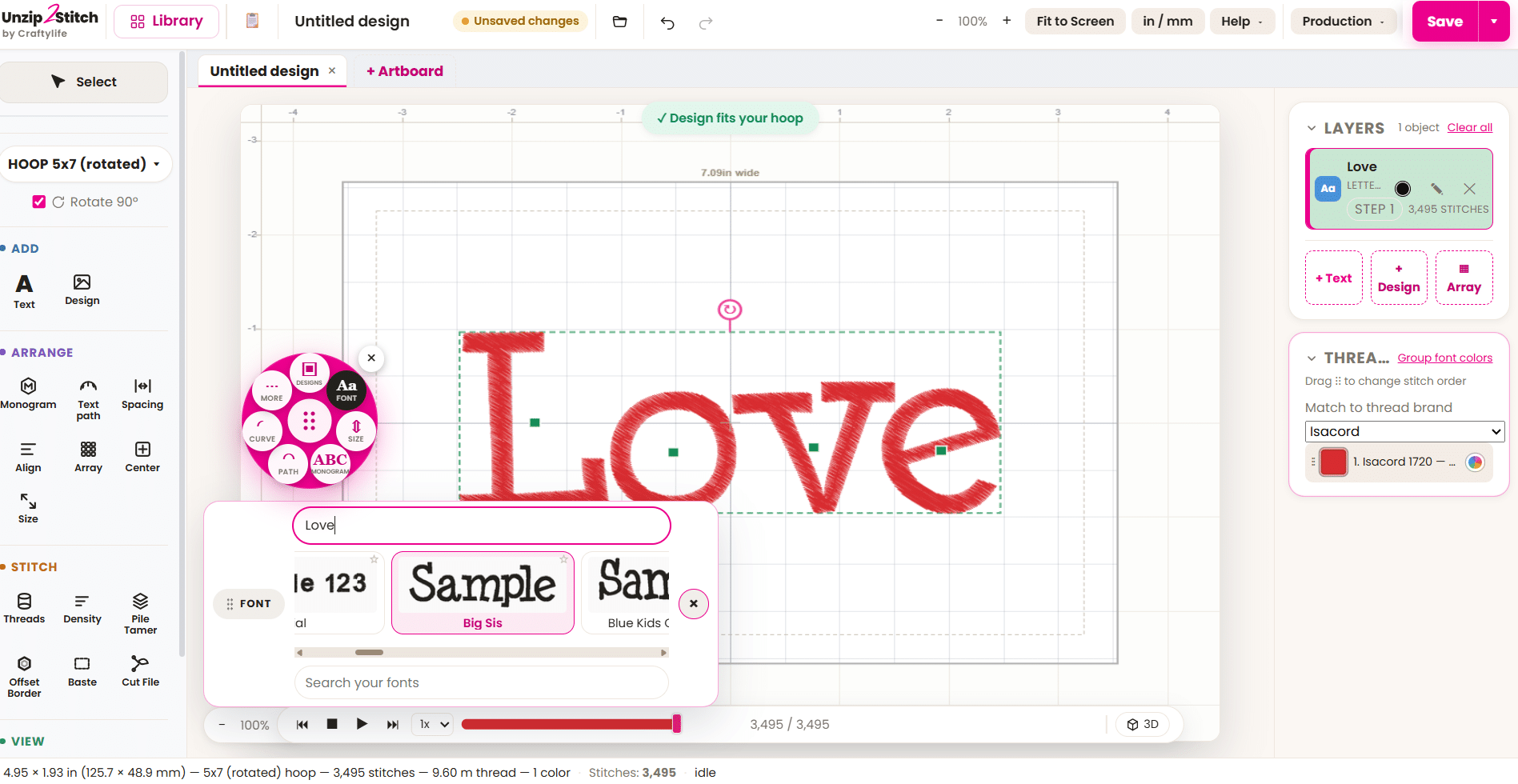The image size is (1518, 784).
Task: Open the Save button dropdown arrow
Action: pyautogui.click(x=1494, y=22)
